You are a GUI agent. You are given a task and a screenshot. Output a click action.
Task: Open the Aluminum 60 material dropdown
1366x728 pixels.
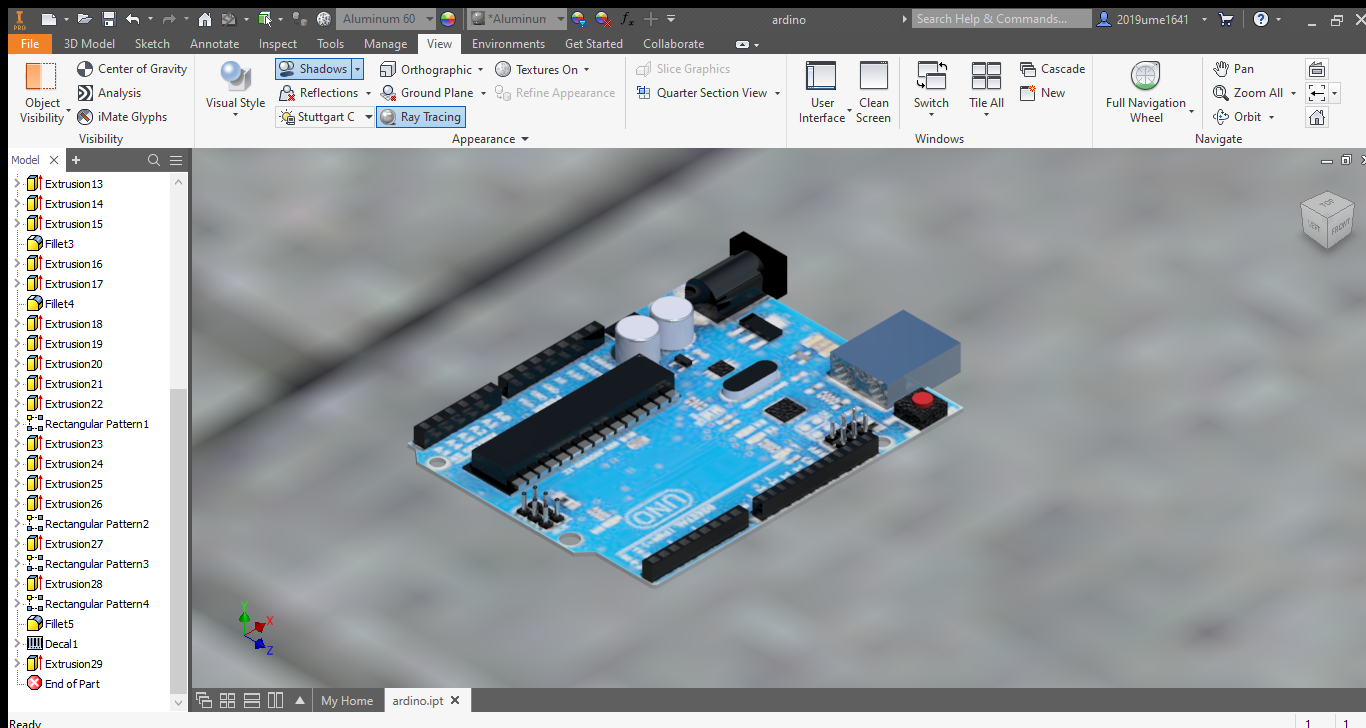(x=429, y=19)
